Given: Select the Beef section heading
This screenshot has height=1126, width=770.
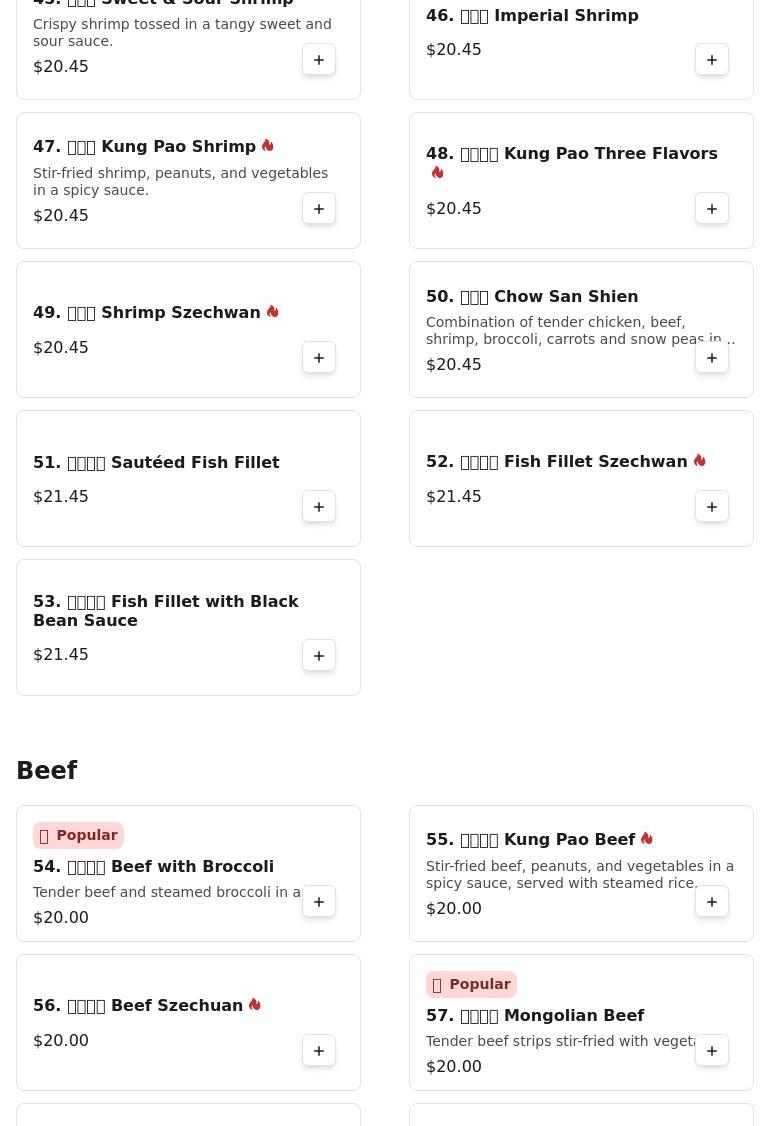Looking at the screenshot, I should tap(47, 770).
